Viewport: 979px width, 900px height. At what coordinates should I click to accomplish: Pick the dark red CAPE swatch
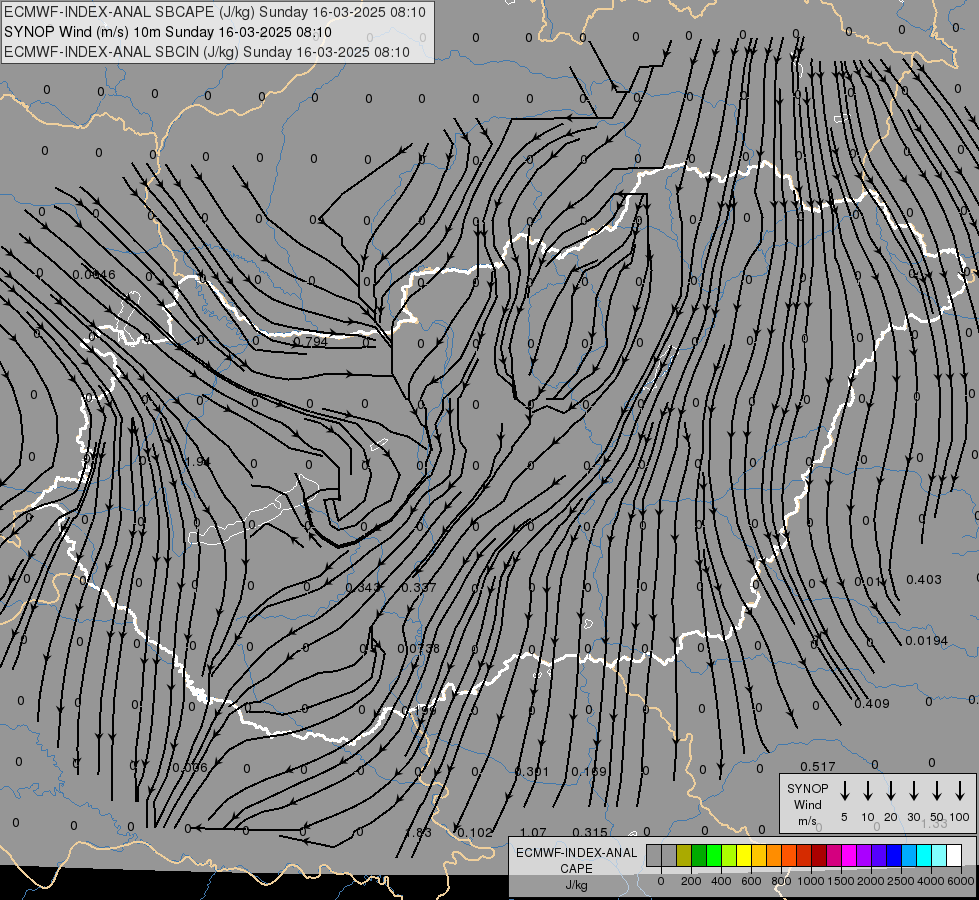[819, 855]
